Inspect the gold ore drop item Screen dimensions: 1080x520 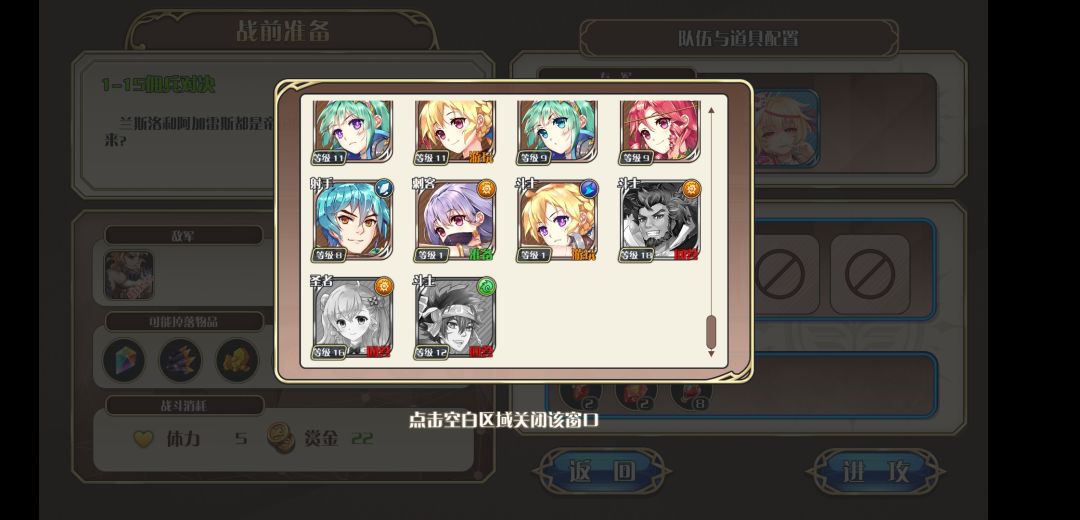point(237,360)
